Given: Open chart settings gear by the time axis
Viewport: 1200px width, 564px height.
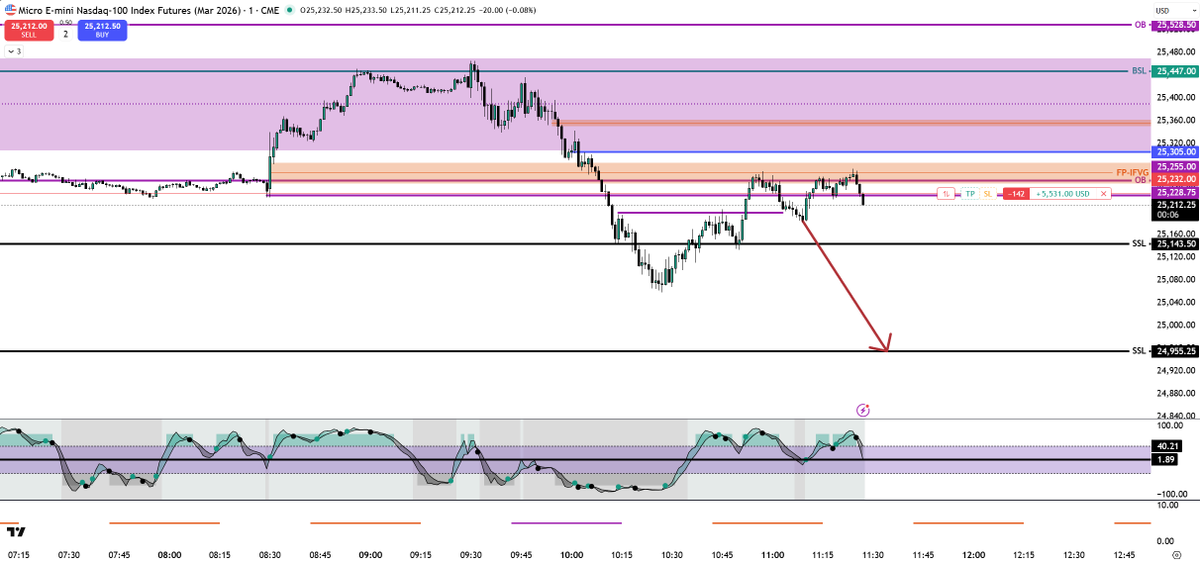Looking at the screenshot, I should 1176,553.
